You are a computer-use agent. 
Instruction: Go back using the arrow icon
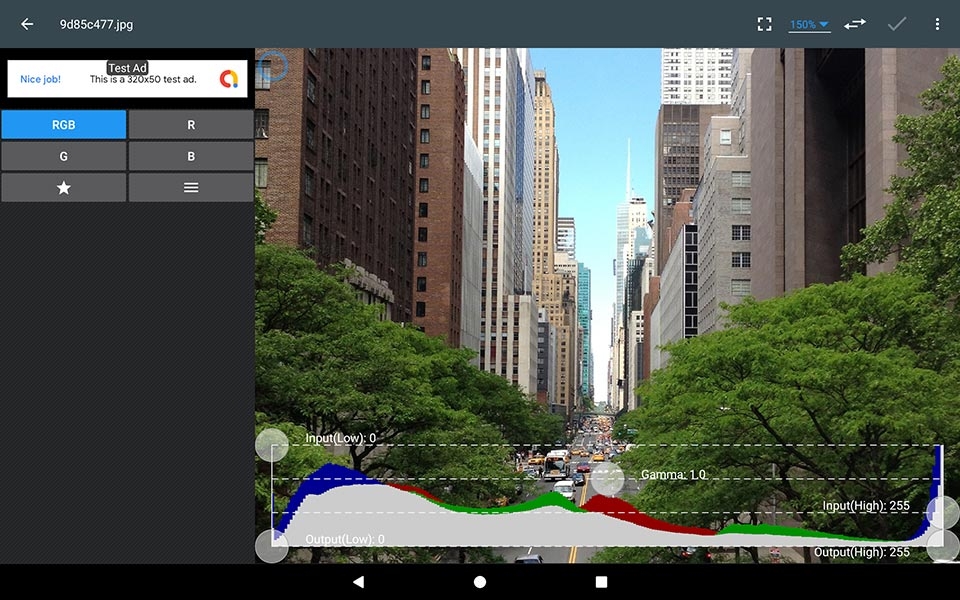coord(25,23)
